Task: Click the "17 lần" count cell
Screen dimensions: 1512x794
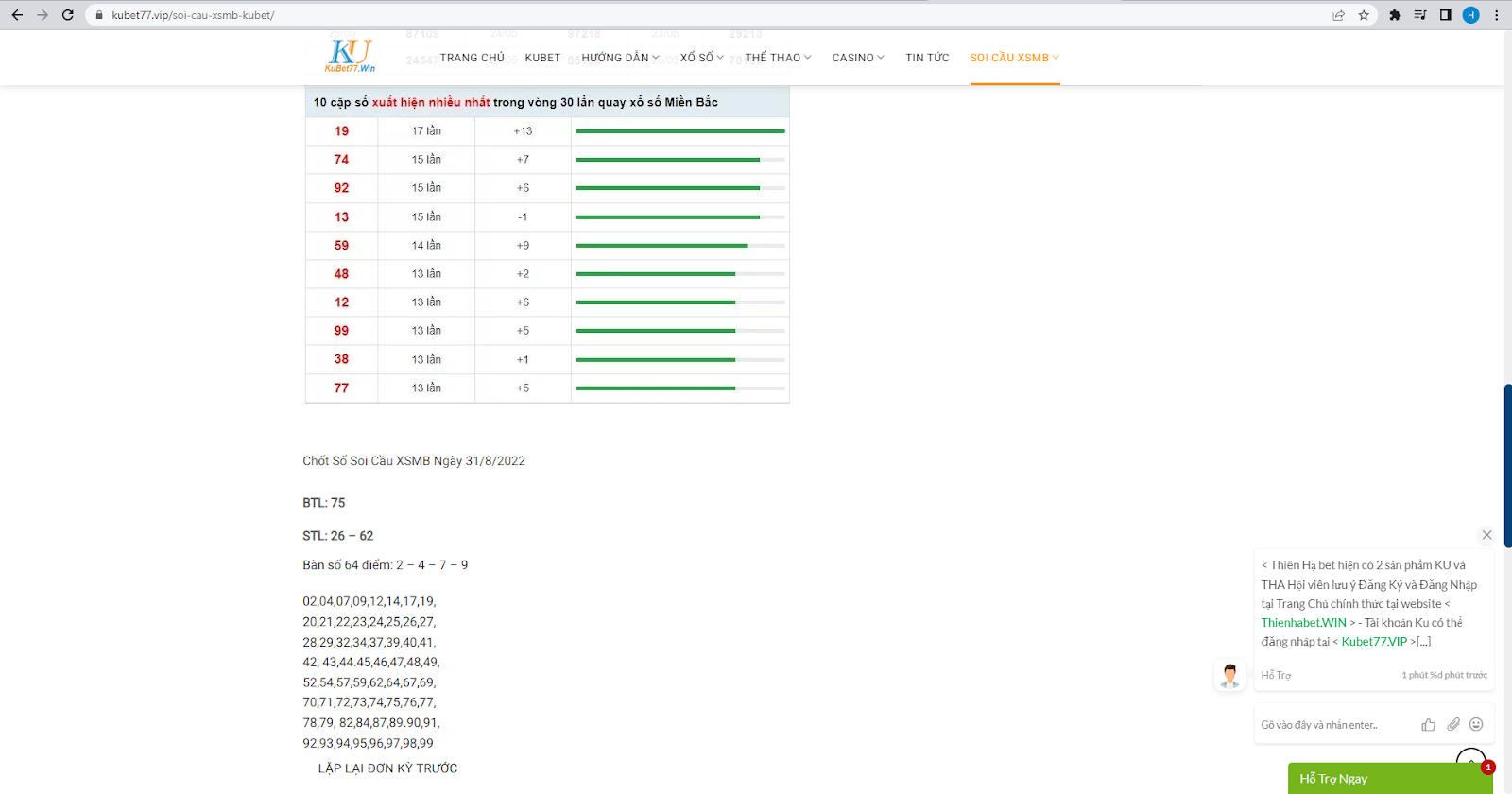Action: (x=426, y=131)
